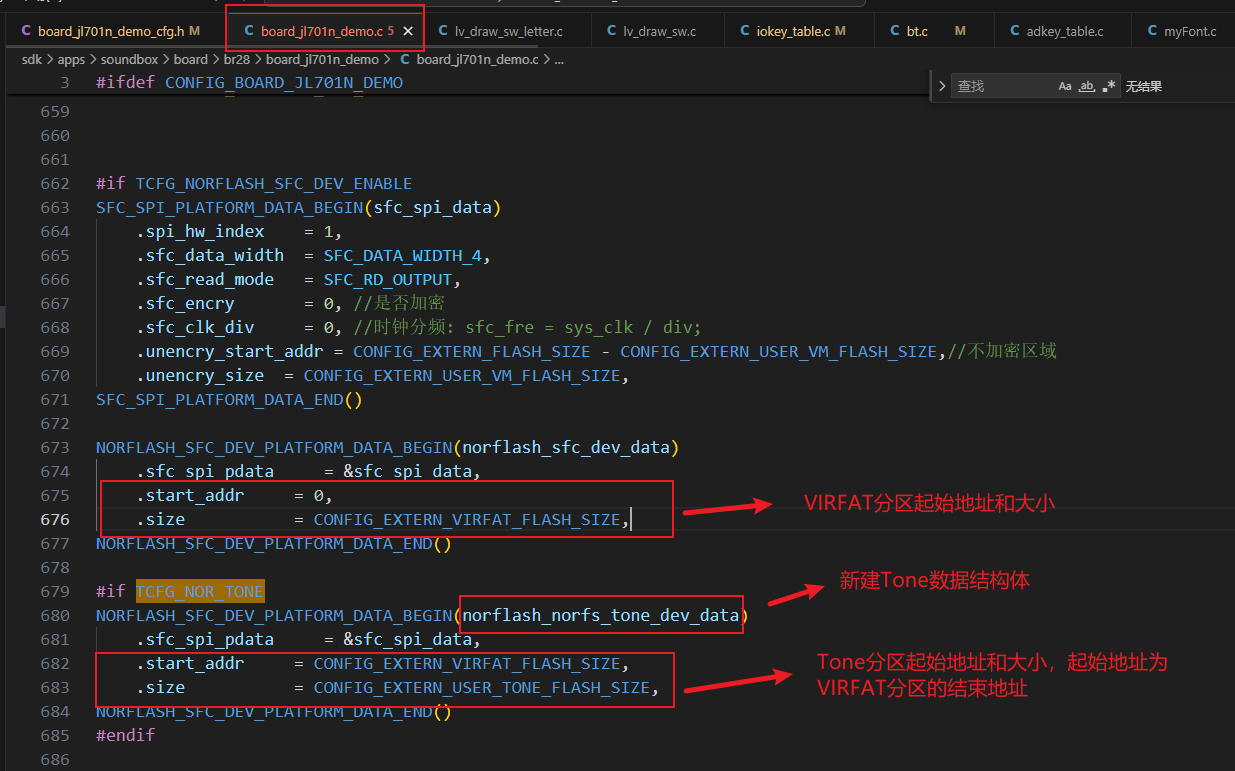This screenshot has width=1235, height=771.
Task: Open the soundbox breadcrumb dropdown
Action: (x=129, y=60)
